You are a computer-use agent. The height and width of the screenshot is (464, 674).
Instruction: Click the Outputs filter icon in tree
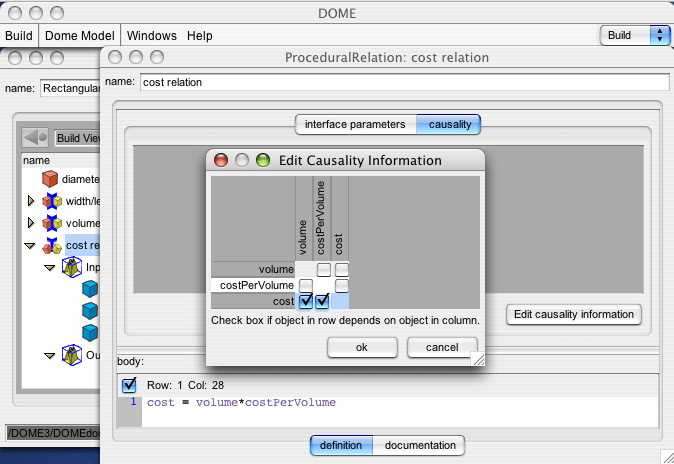coord(72,355)
